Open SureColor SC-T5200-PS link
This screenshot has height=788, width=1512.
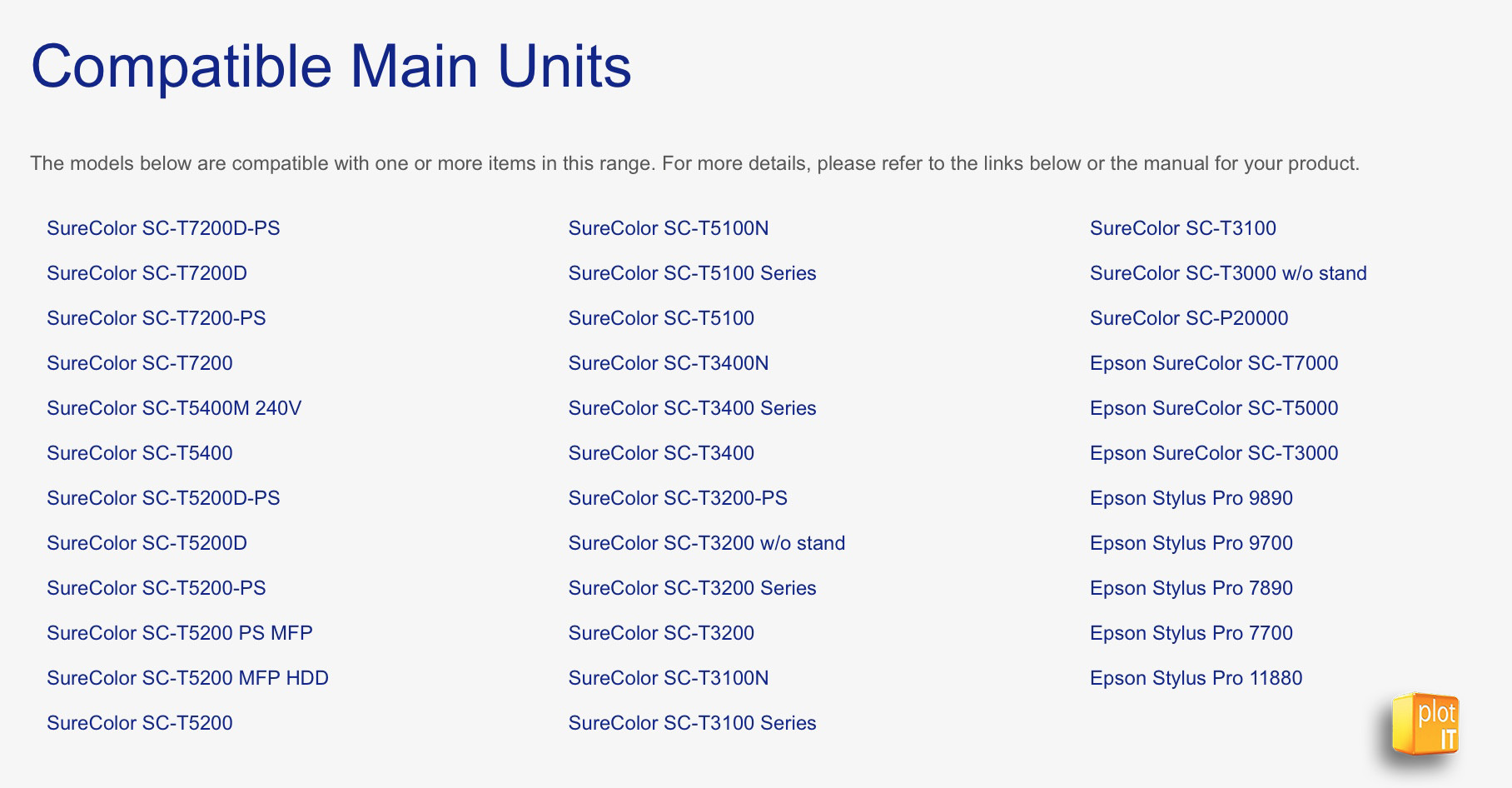157,588
